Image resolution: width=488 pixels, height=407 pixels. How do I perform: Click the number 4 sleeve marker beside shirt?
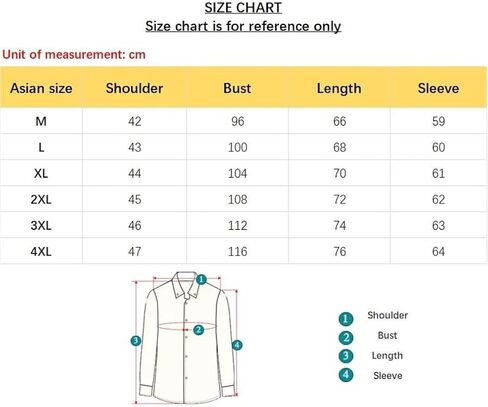tap(237, 345)
